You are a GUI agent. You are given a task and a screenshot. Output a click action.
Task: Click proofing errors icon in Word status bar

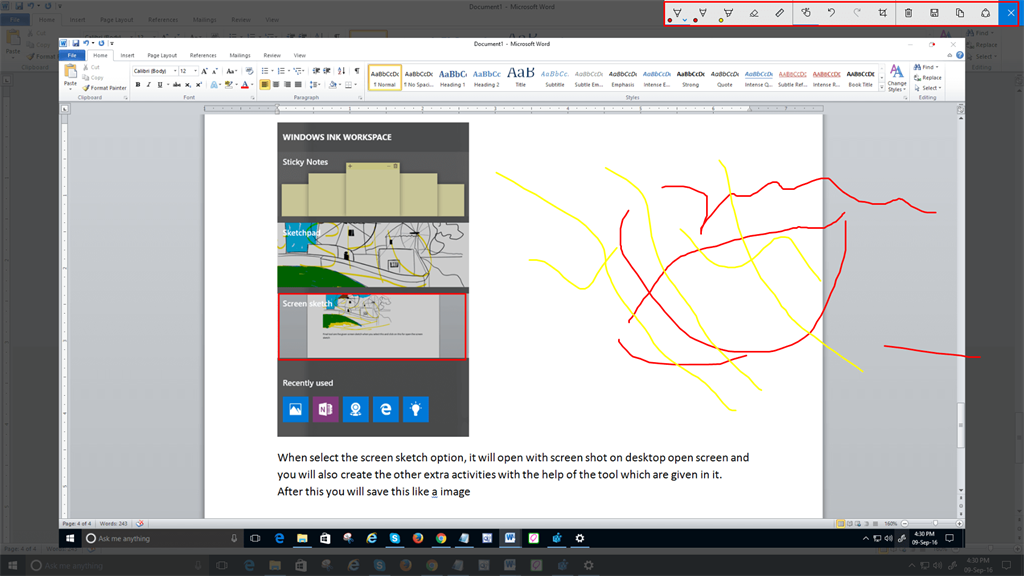point(140,524)
